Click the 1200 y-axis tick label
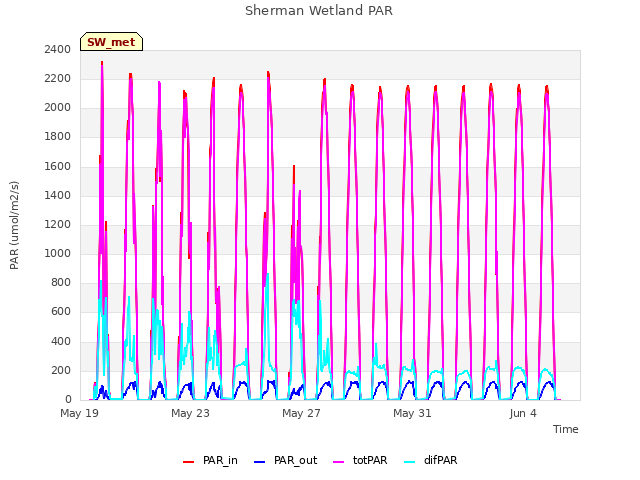 click(x=58, y=224)
